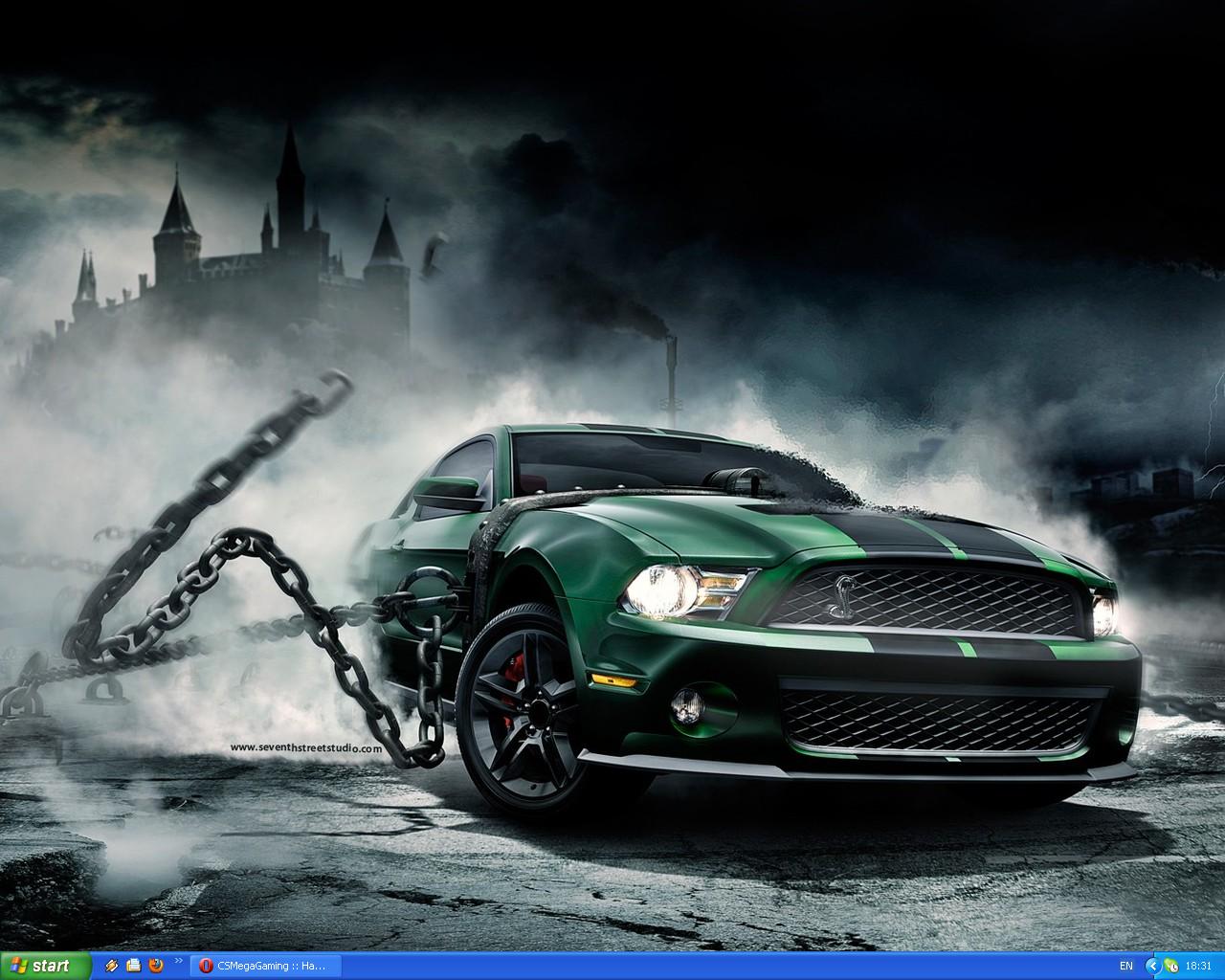Launch Firefox from Quick Launch
This screenshot has width=1225, height=980.
pyautogui.click(x=156, y=966)
